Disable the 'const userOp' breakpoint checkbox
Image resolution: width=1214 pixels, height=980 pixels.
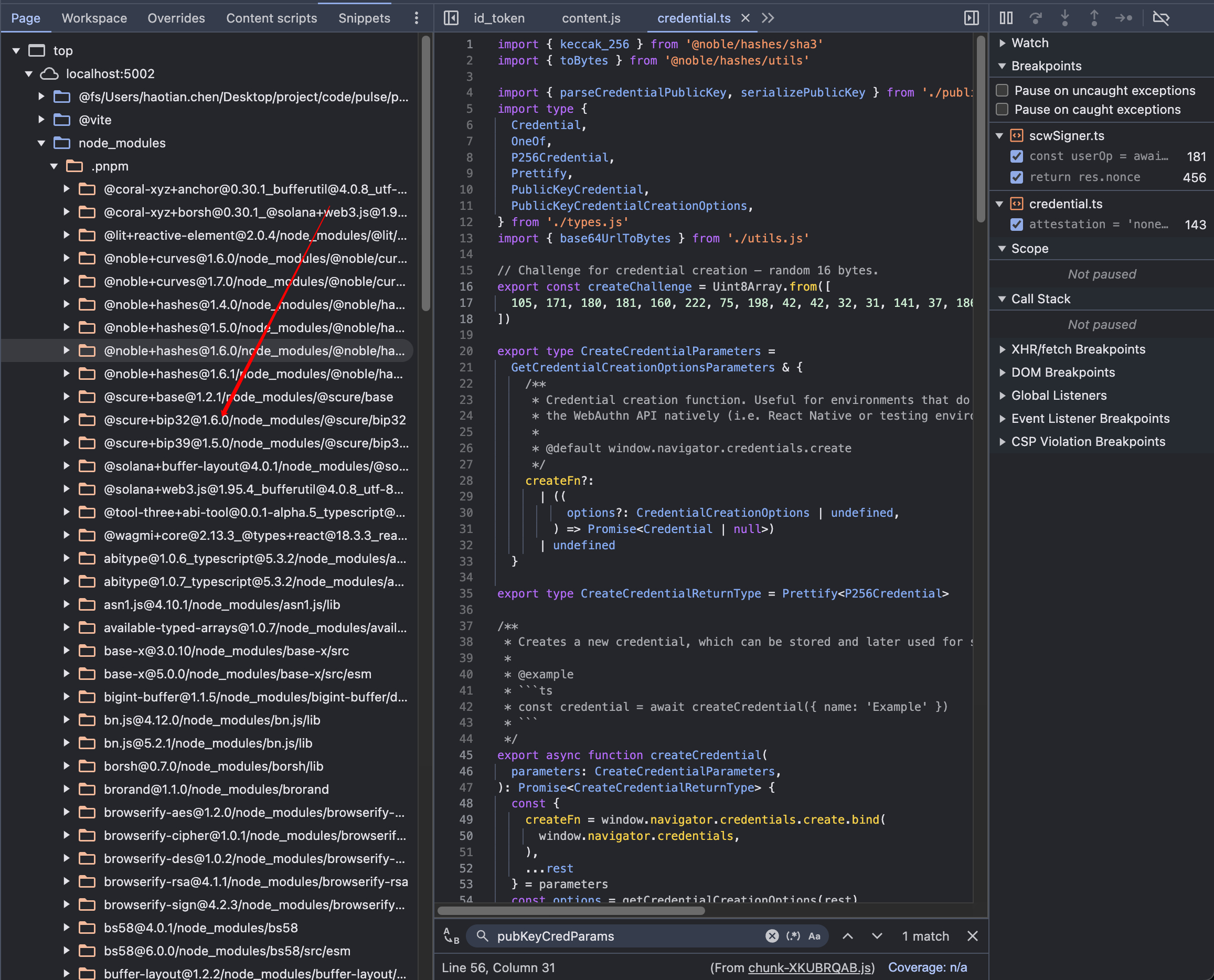pyautogui.click(x=1016, y=156)
